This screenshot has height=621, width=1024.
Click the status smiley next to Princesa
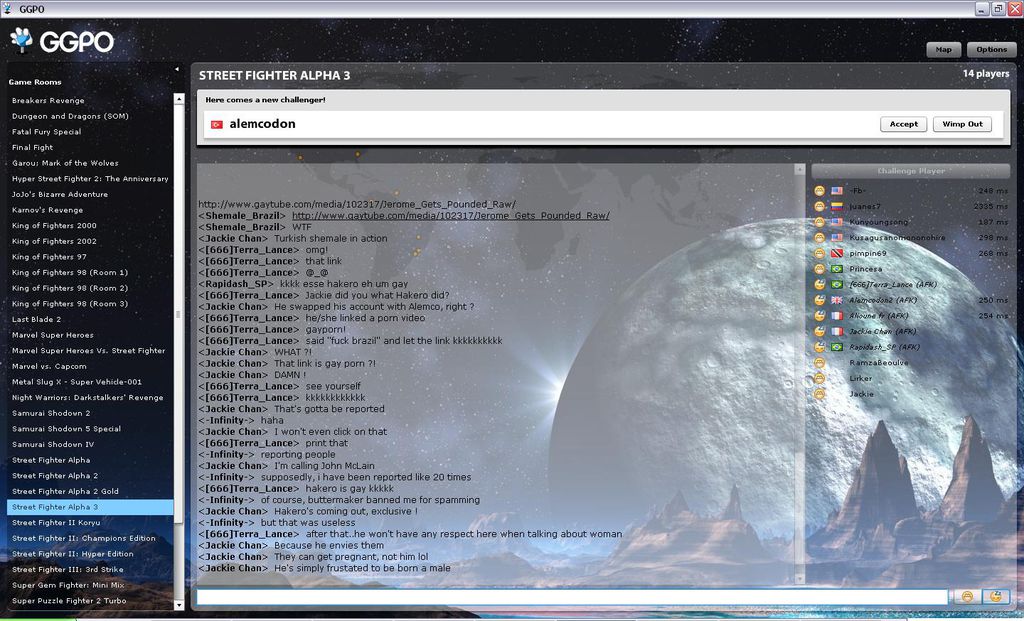point(819,269)
